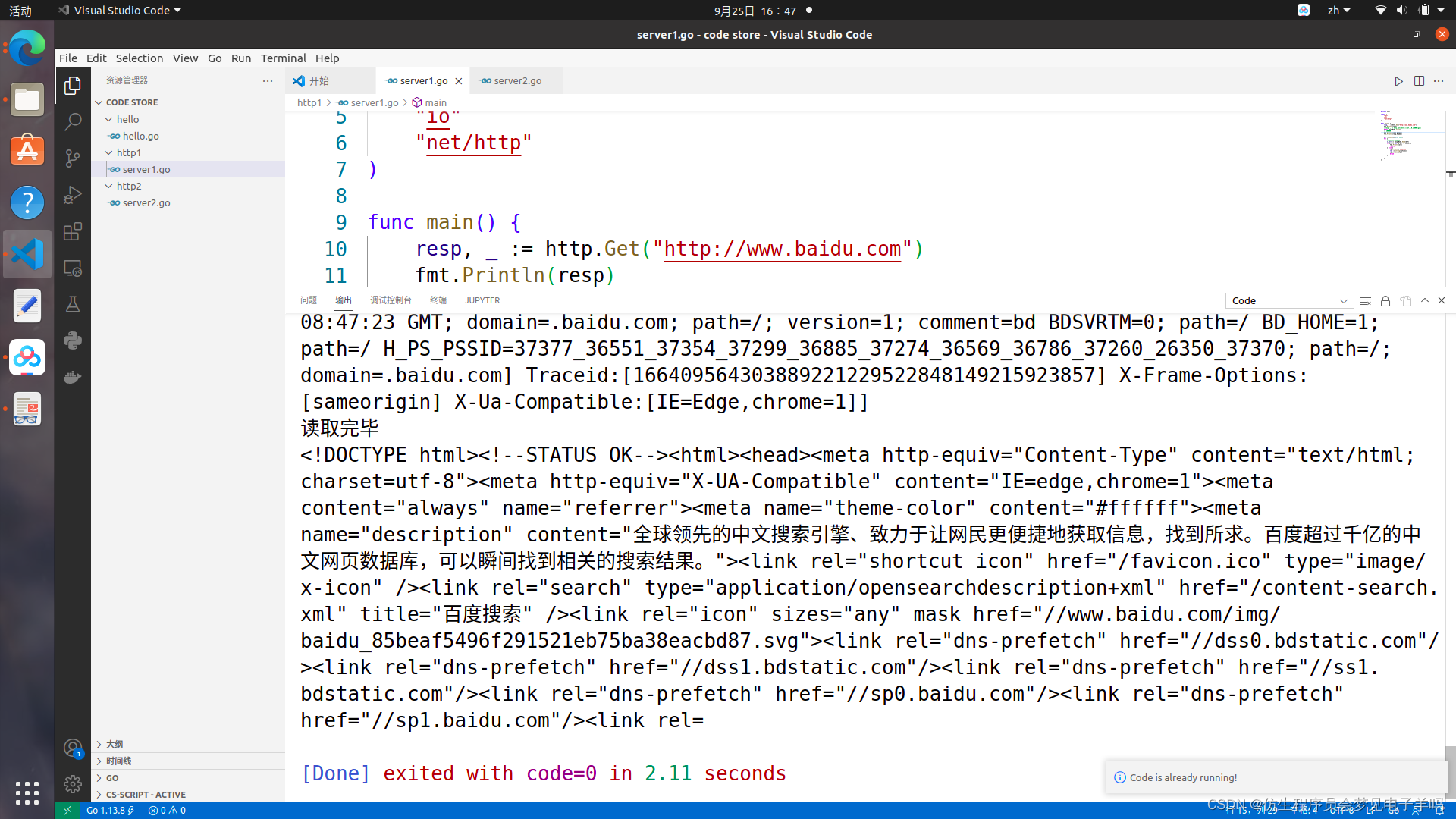Open the Terminal menu
The width and height of the screenshot is (1456, 819).
coord(283,58)
